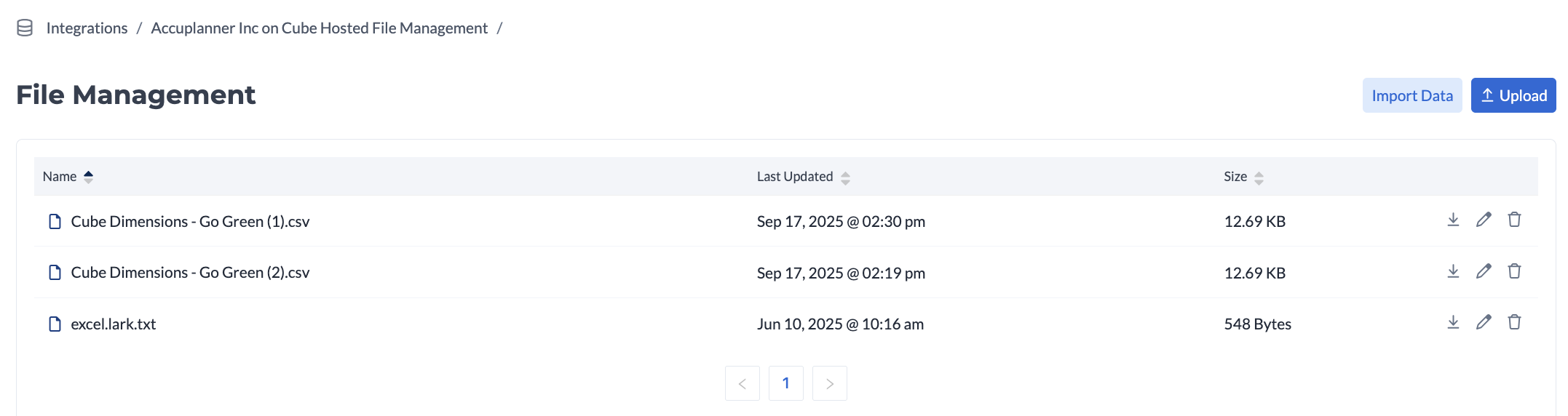The image size is (1568, 416).
Task: Click the database icon in breadcrumb
Action: click(25, 28)
